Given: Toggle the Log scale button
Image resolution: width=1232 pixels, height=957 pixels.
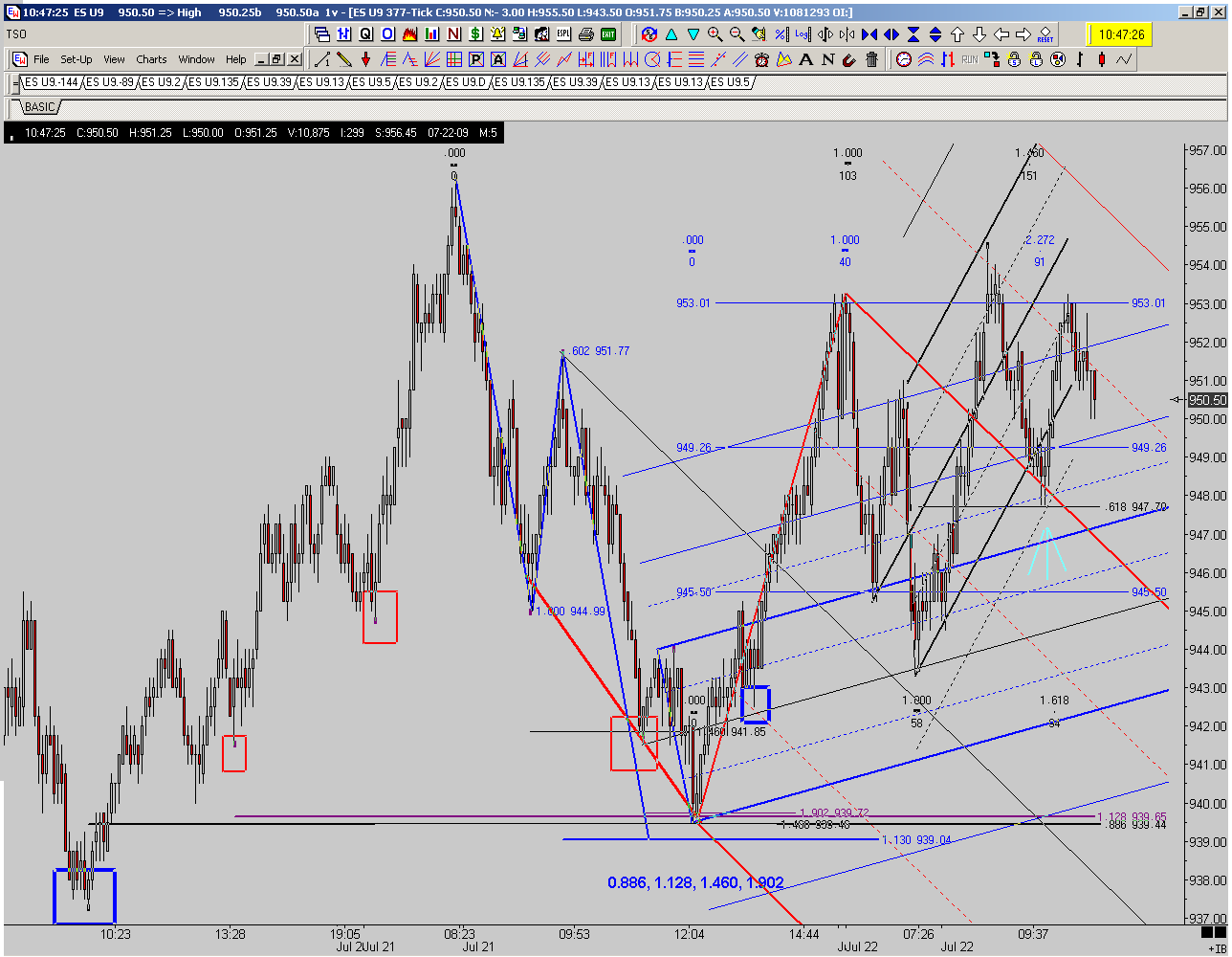Looking at the screenshot, I should point(803,34).
